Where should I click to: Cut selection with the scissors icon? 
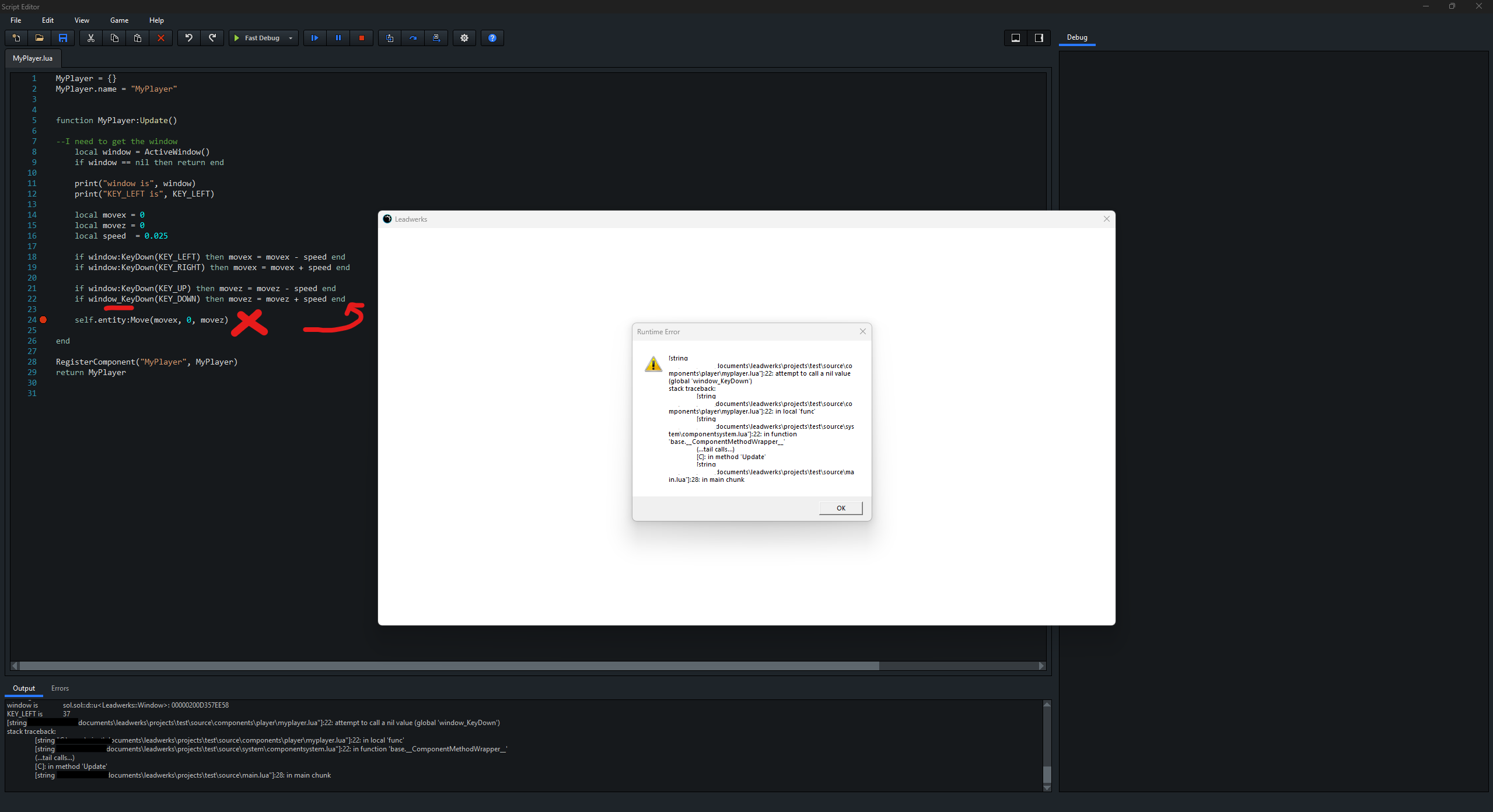pyautogui.click(x=91, y=38)
